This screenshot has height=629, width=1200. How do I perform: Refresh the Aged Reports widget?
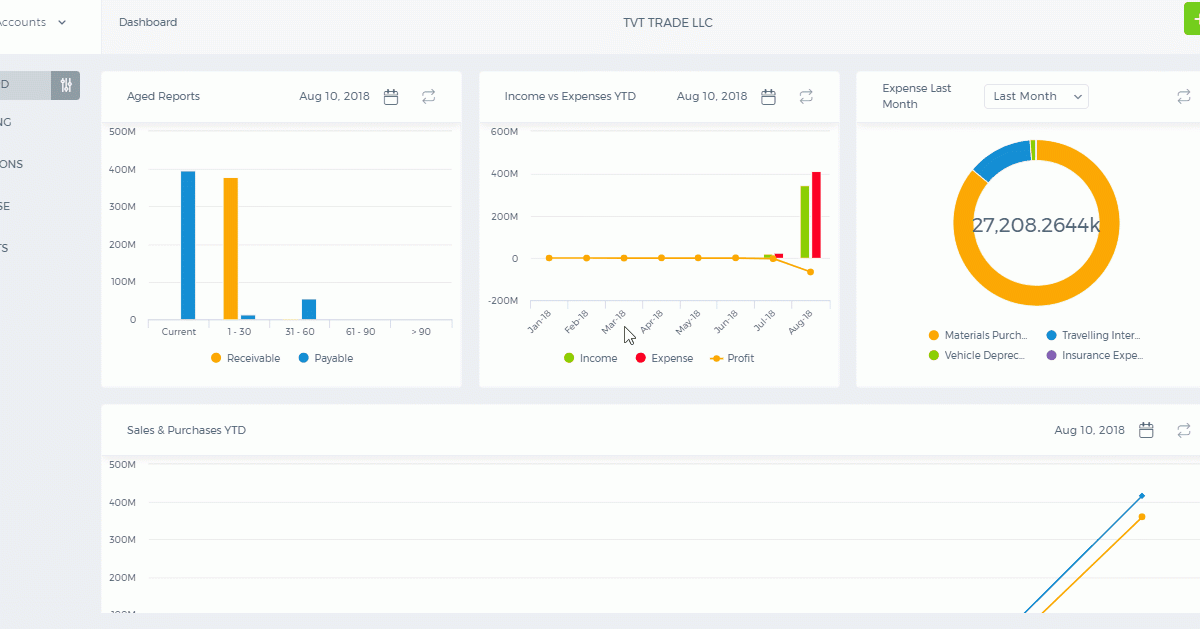[428, 97]
